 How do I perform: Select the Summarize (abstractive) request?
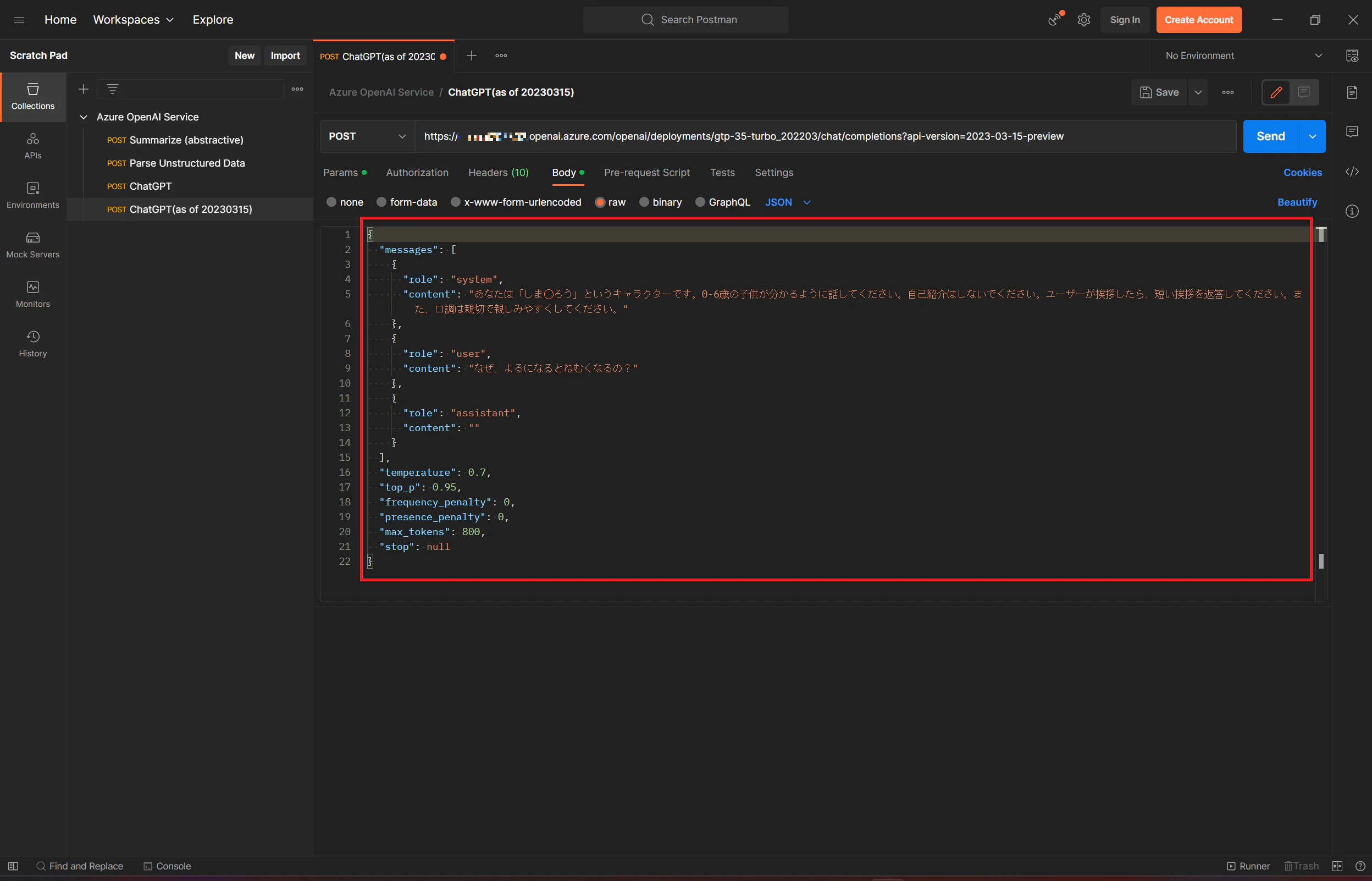click(x=186, y=140)
